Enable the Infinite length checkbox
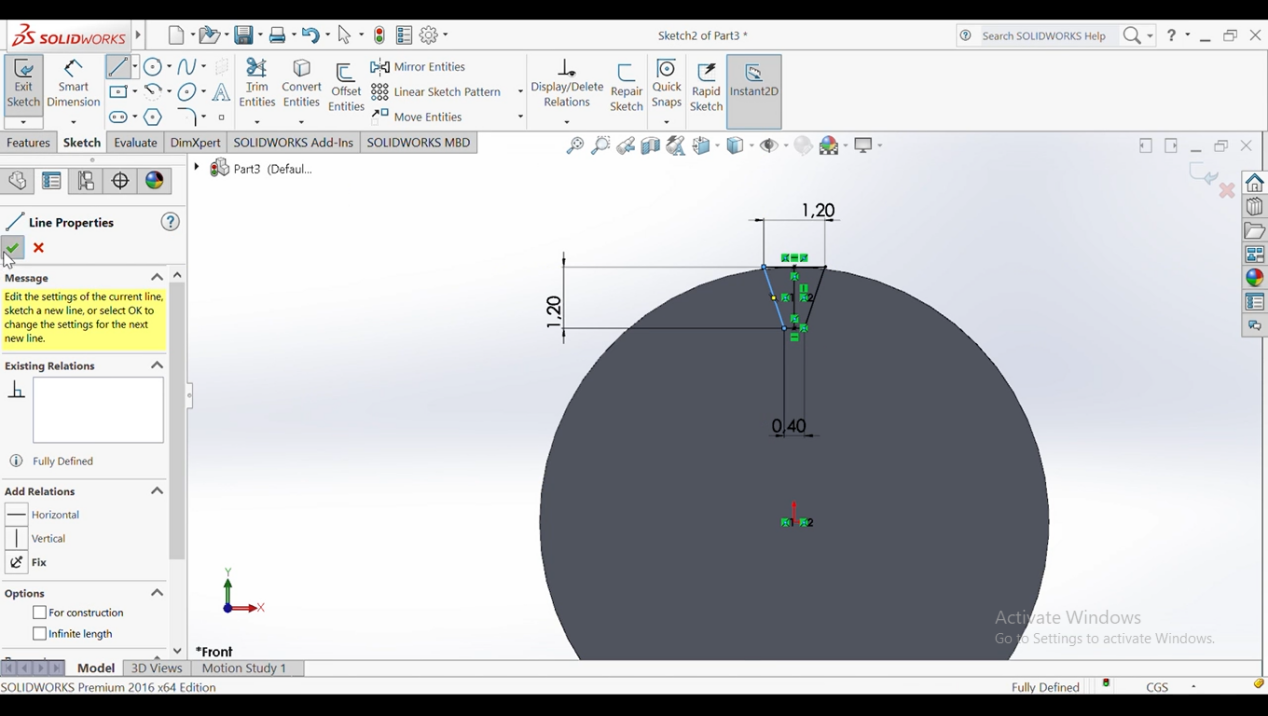The height and width of the screenshot is (716, 1268). click(x=39, y=634)
